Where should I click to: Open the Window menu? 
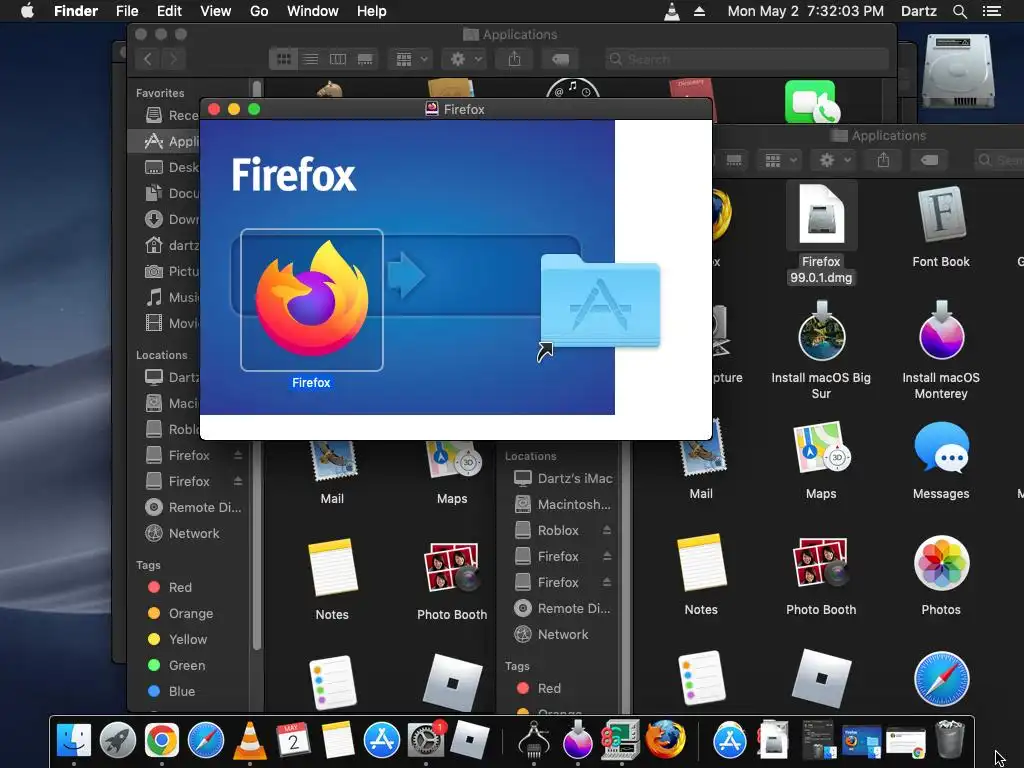[313, 11]
